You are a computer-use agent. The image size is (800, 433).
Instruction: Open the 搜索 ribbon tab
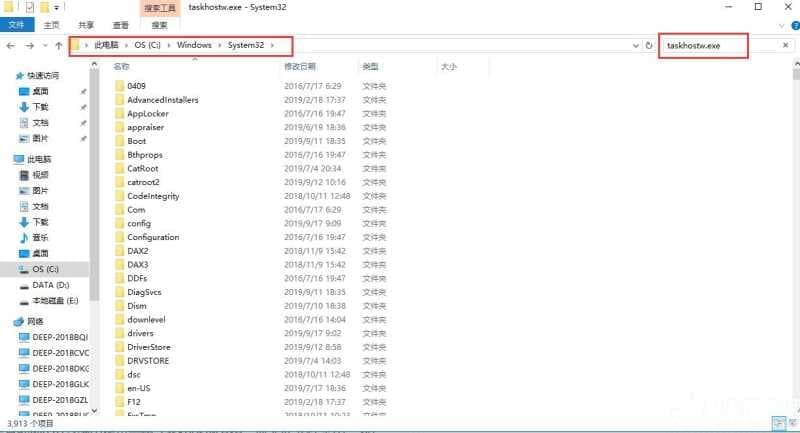[159, 24]
